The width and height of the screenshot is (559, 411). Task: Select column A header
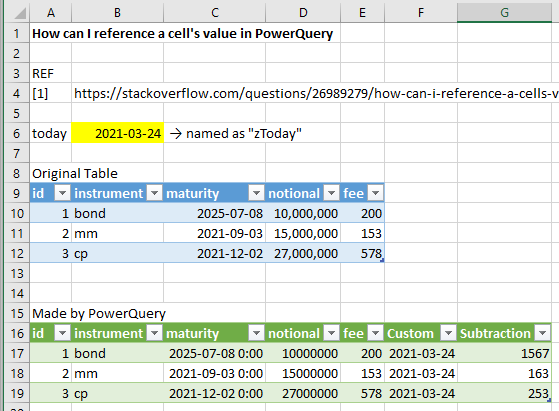(x=51, y=12)
